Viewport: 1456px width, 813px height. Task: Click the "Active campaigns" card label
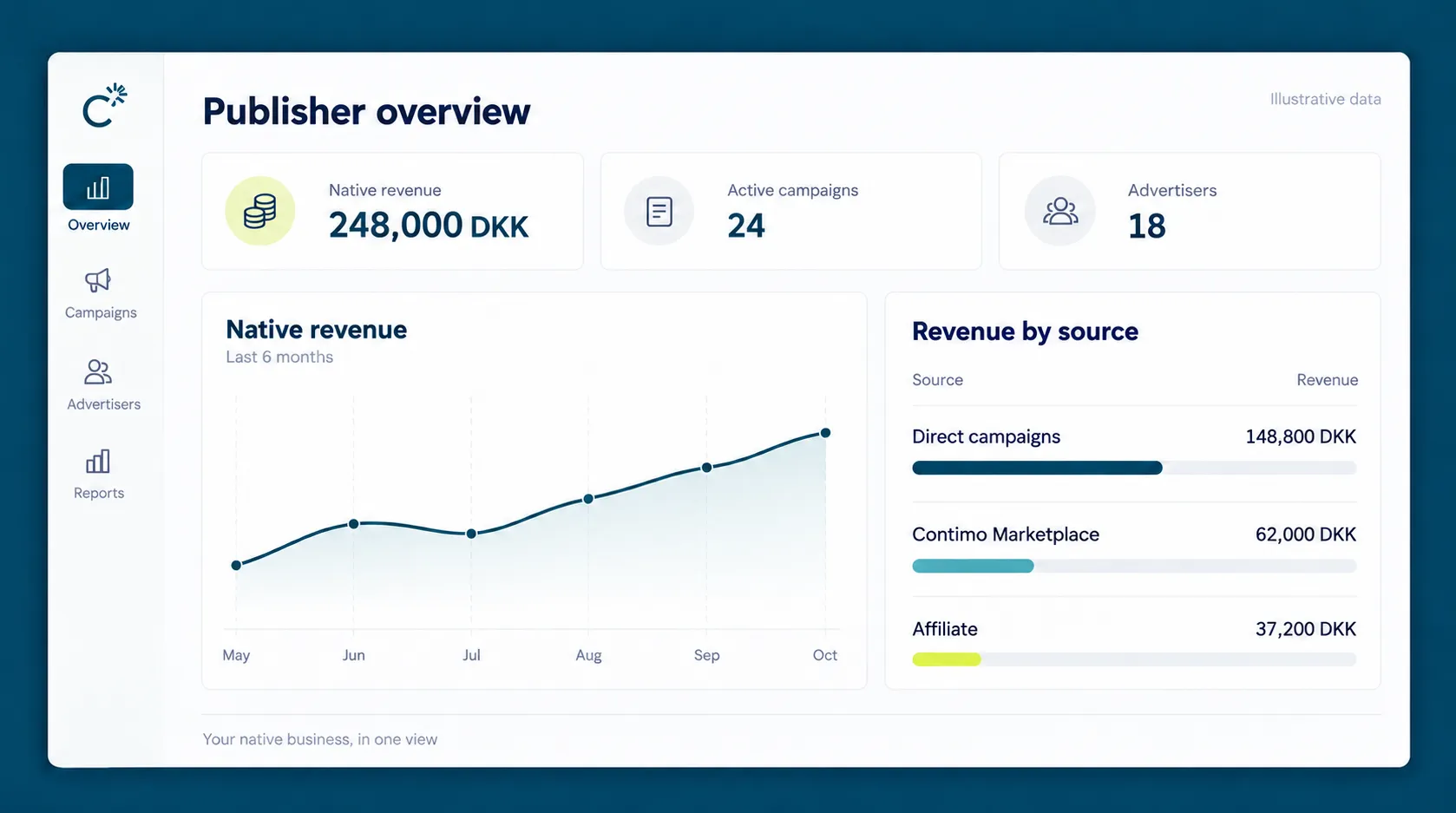[x=792, y=190]
